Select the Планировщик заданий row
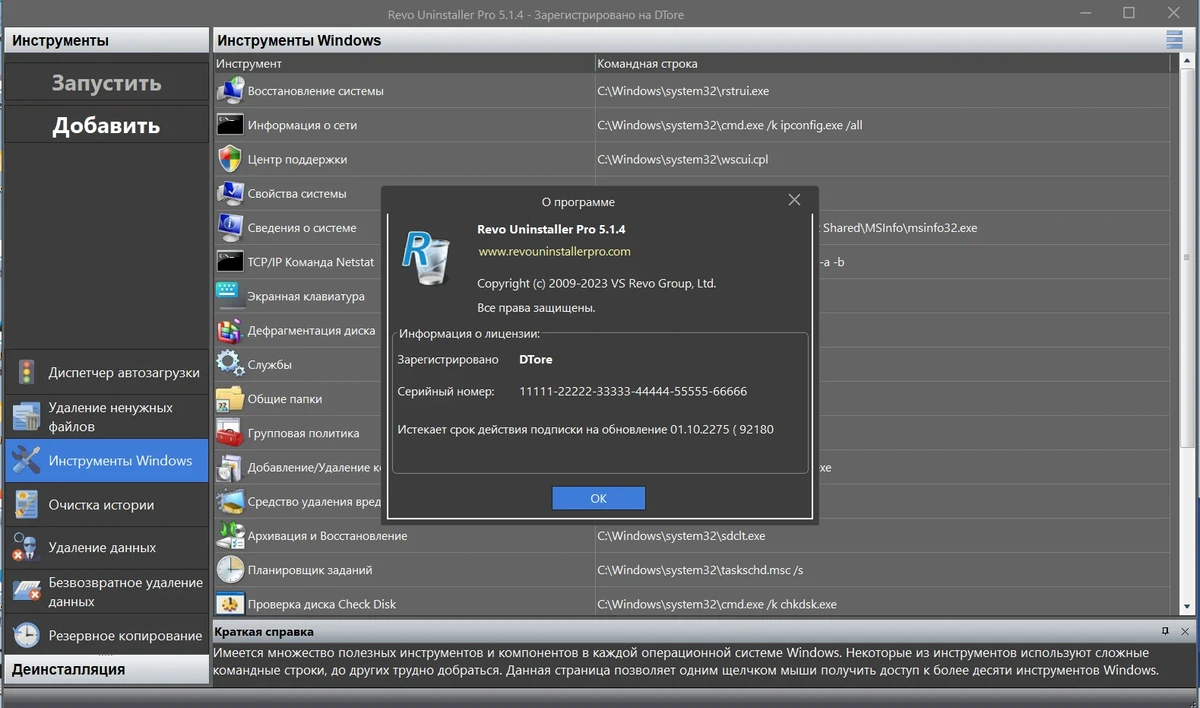Viewport: 1200px width, 708px height. coord(691,570)
